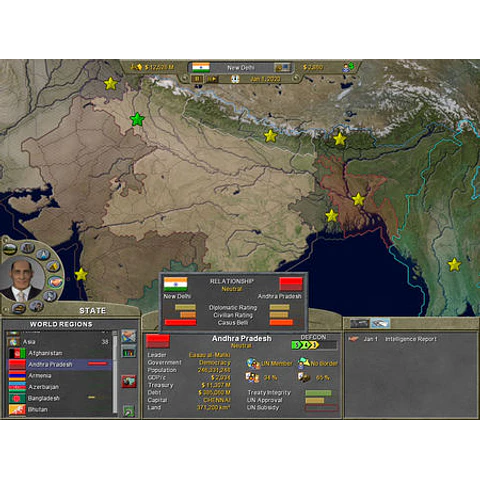480x480 pixels.
Task: Click the DEFCON level indicator
Action: [314, 345]
